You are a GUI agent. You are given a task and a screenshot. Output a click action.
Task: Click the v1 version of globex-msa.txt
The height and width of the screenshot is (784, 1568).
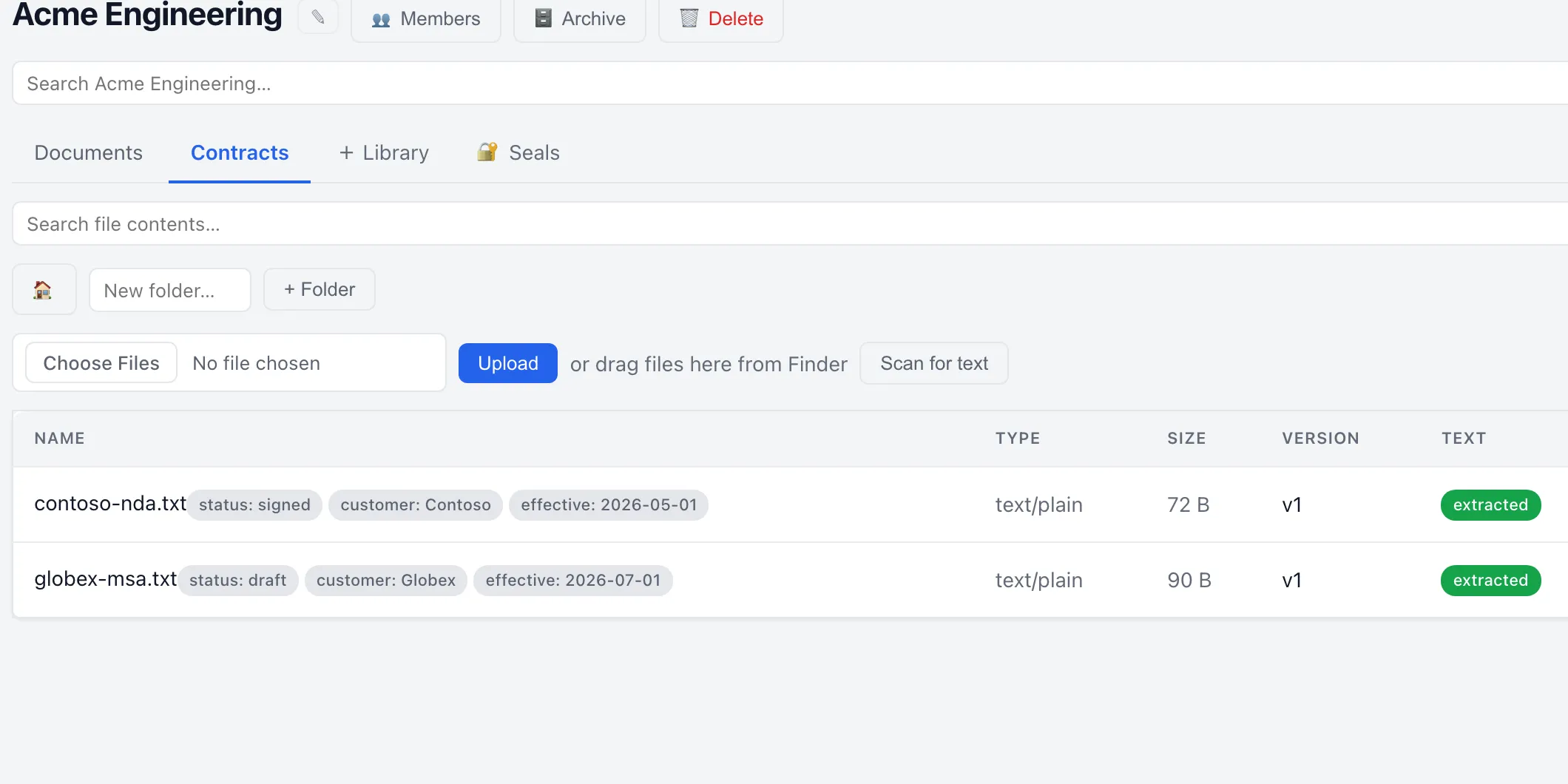pyautogui.click(x=1292, y=581)
